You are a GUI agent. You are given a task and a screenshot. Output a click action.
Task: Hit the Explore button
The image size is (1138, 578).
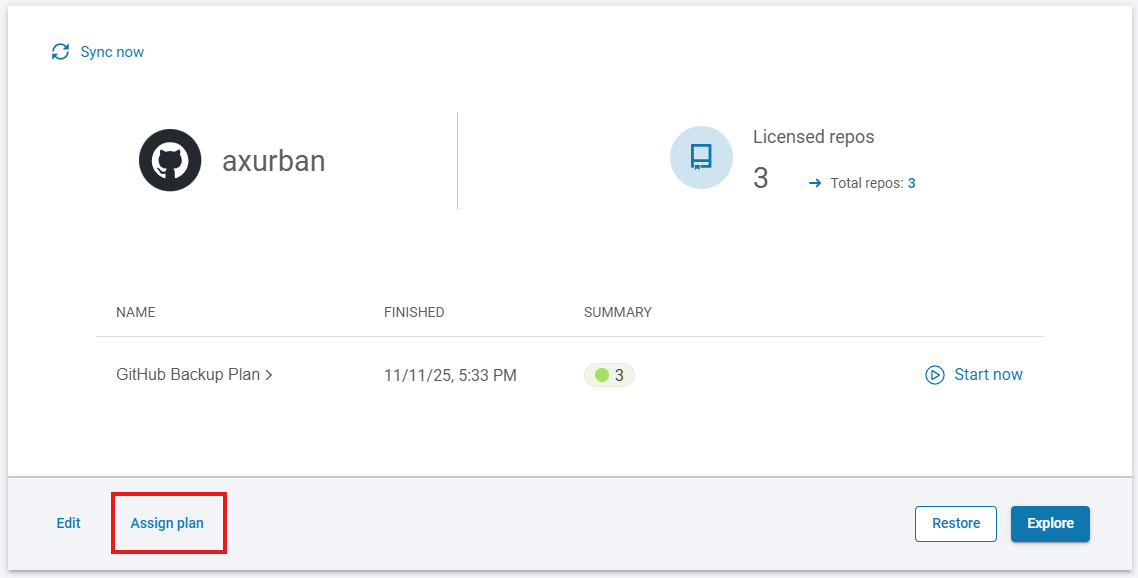pyautogui.click(x=1050, y=523)
